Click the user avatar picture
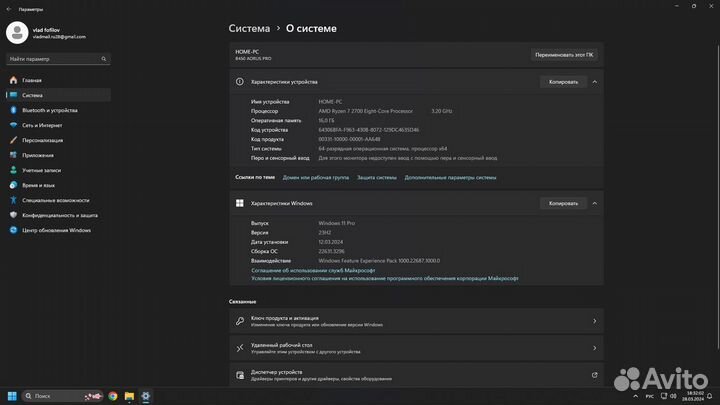Screen dimensions: 720x405 click(17, 33)
